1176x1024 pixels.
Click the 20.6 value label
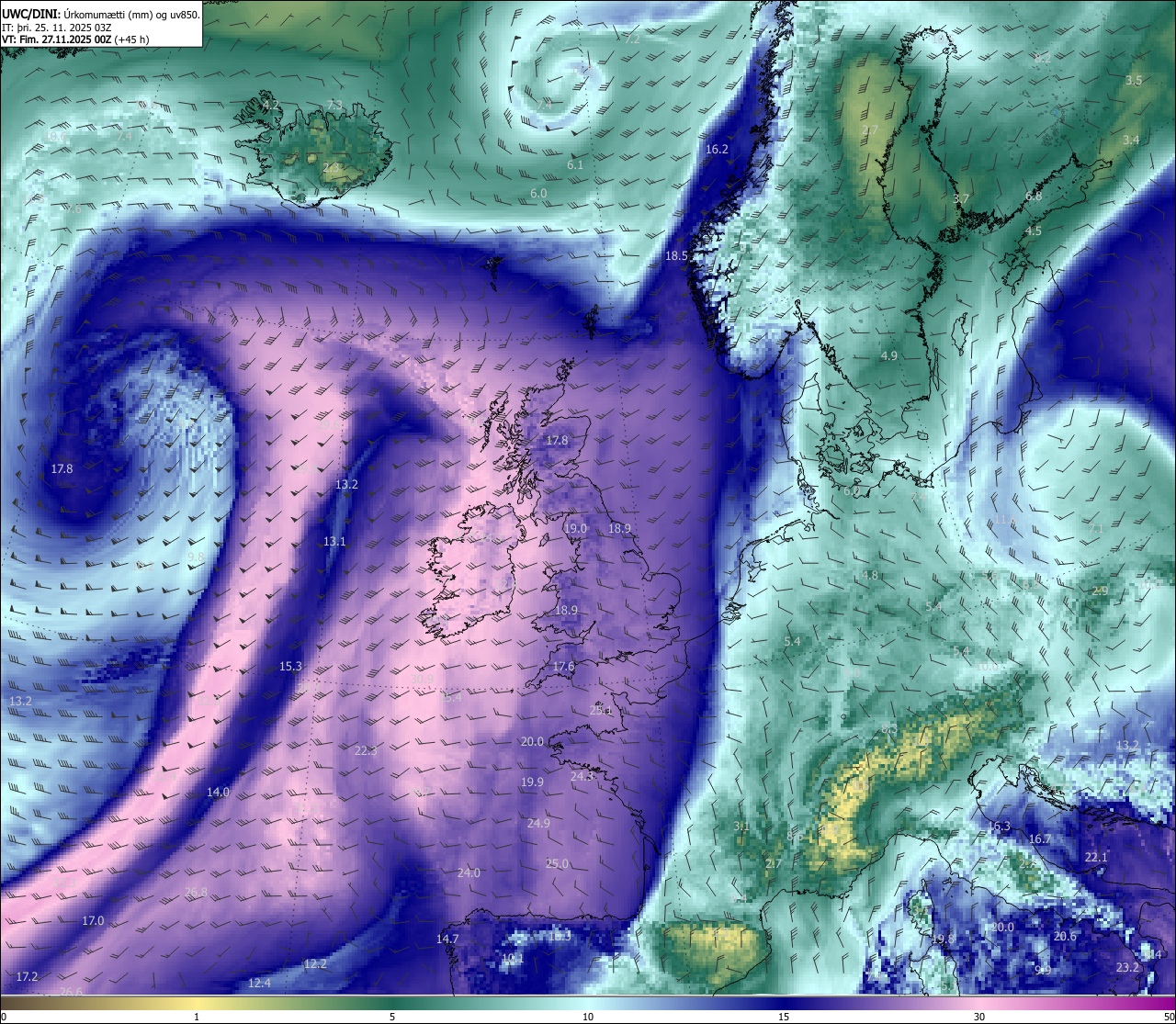click(1065, 936)
